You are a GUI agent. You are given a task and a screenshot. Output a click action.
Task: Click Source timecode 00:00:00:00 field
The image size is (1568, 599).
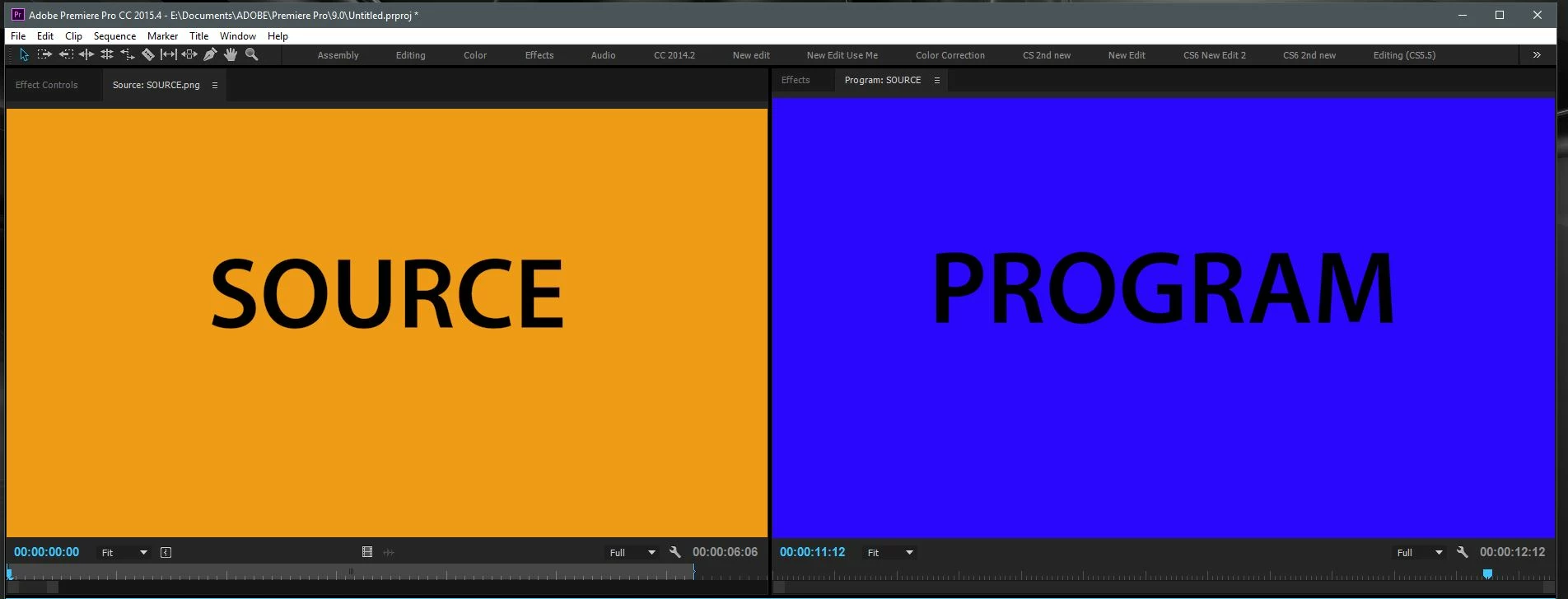click(47, 552)
